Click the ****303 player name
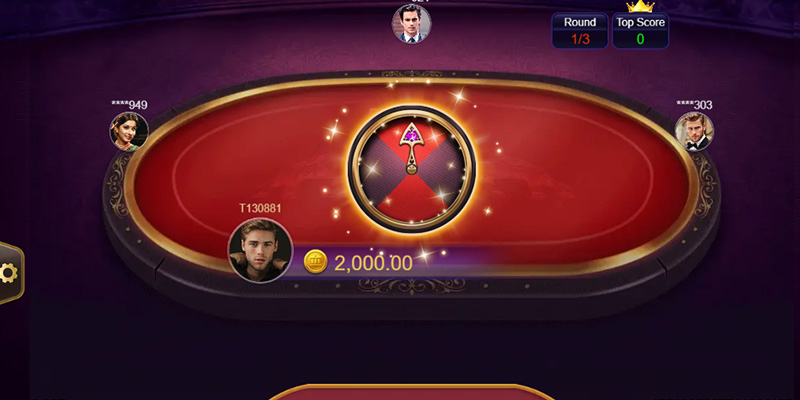 694,105
